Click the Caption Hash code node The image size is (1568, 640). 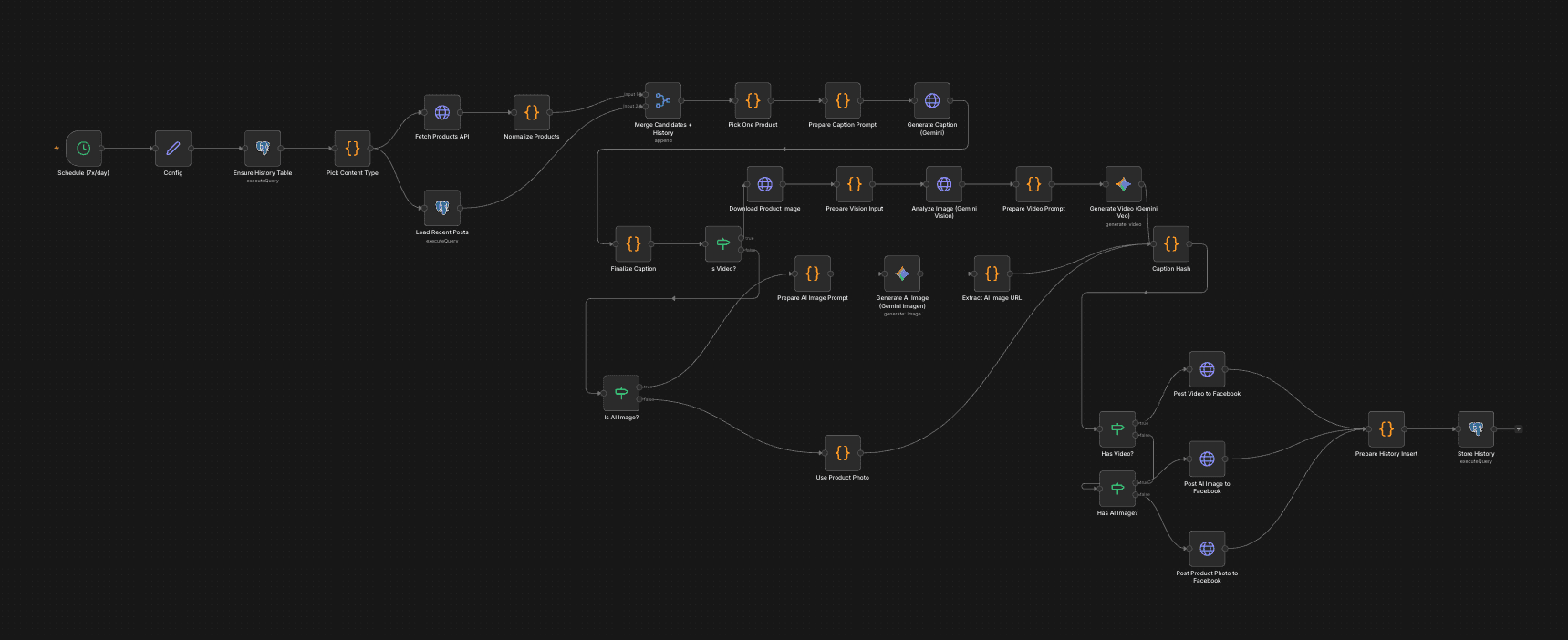(x=1171, y=244)
